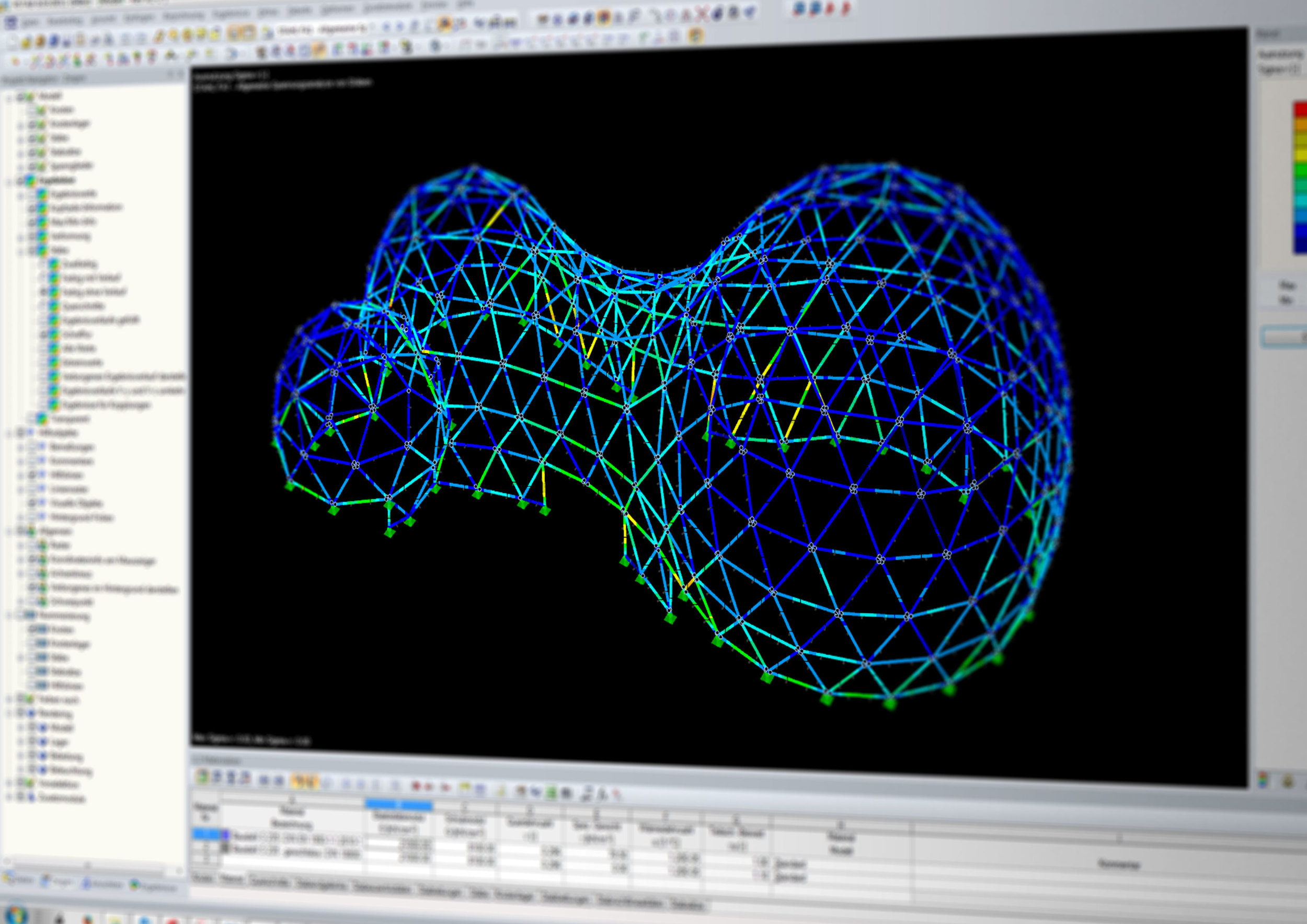The image size is (1307, 924).
Task: Toggle the highlighted orange icon pair beside load case box
Action: point(243,33)
